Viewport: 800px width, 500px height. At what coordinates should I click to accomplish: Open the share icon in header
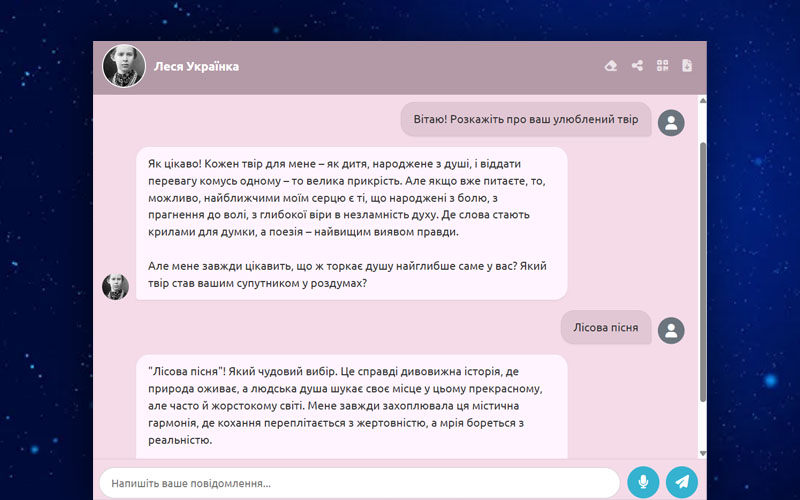[637, 66]
